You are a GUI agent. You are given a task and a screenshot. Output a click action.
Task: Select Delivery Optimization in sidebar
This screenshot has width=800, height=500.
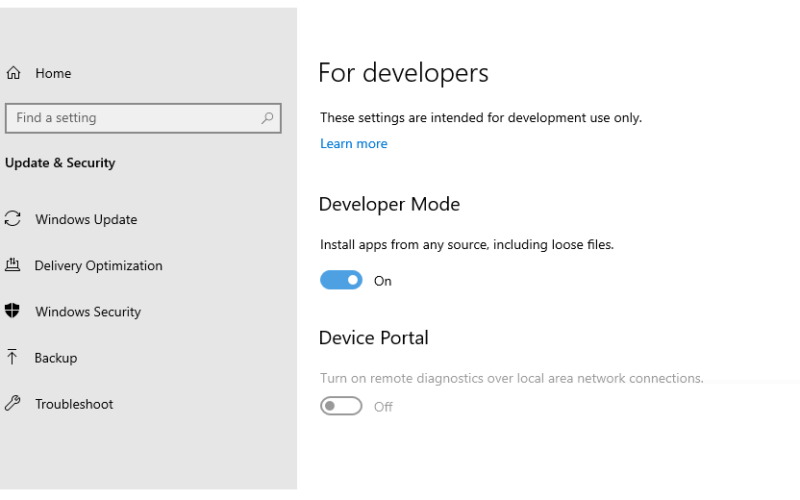(98, 266)
